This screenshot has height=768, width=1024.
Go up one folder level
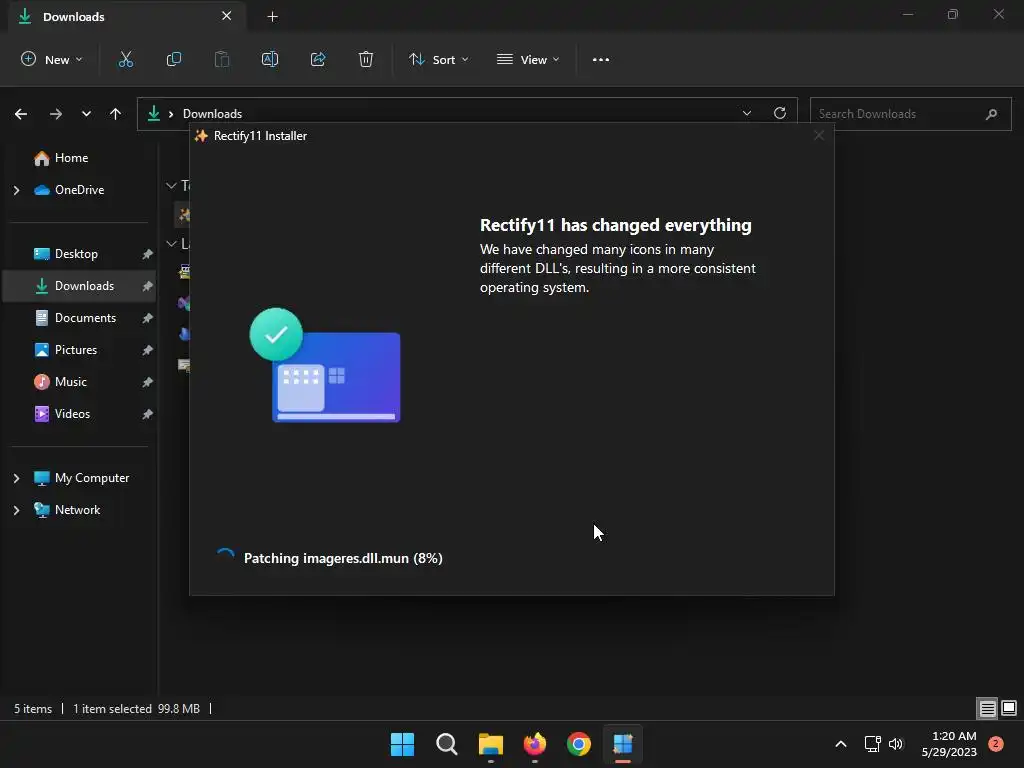pyautogui.click(x=116, y=114)
